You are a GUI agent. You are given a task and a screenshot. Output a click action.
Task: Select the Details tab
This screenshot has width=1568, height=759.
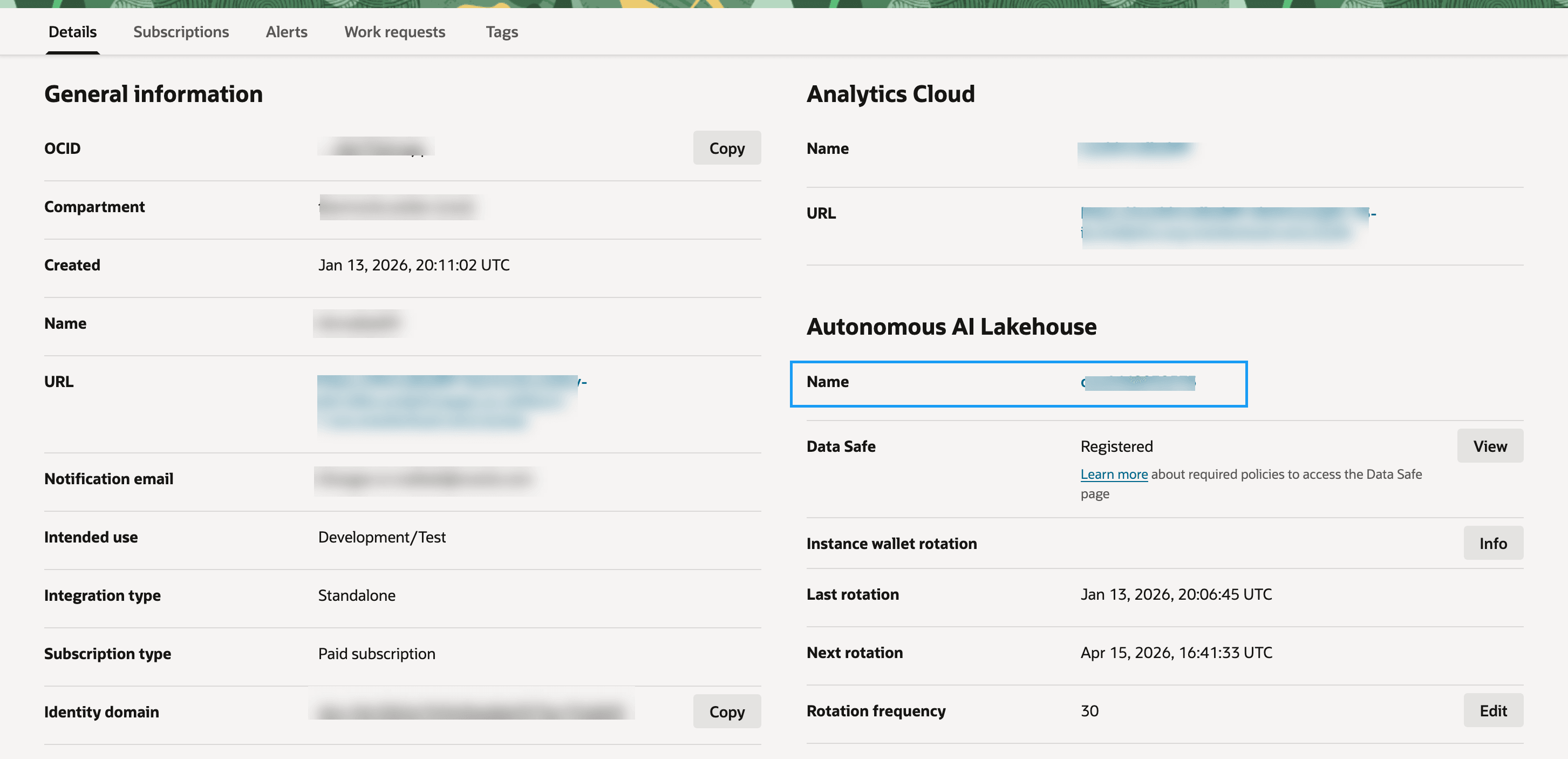[72, 32]
